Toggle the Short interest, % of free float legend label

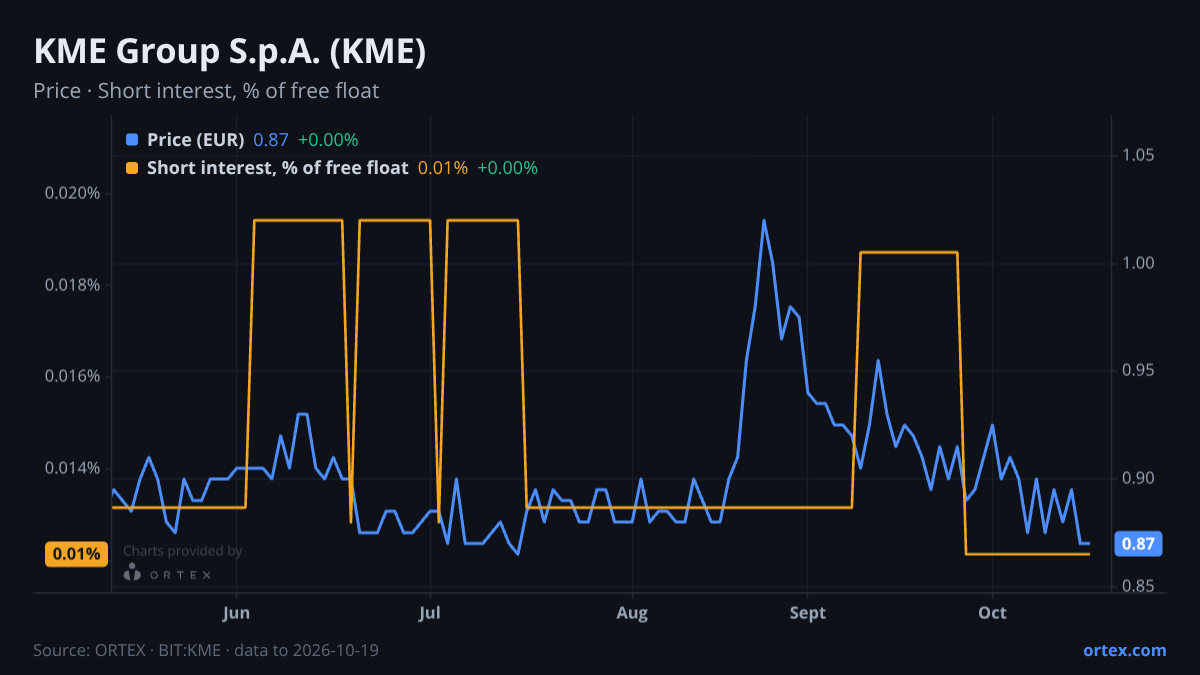pyautogui.click(x=277, y=168)
